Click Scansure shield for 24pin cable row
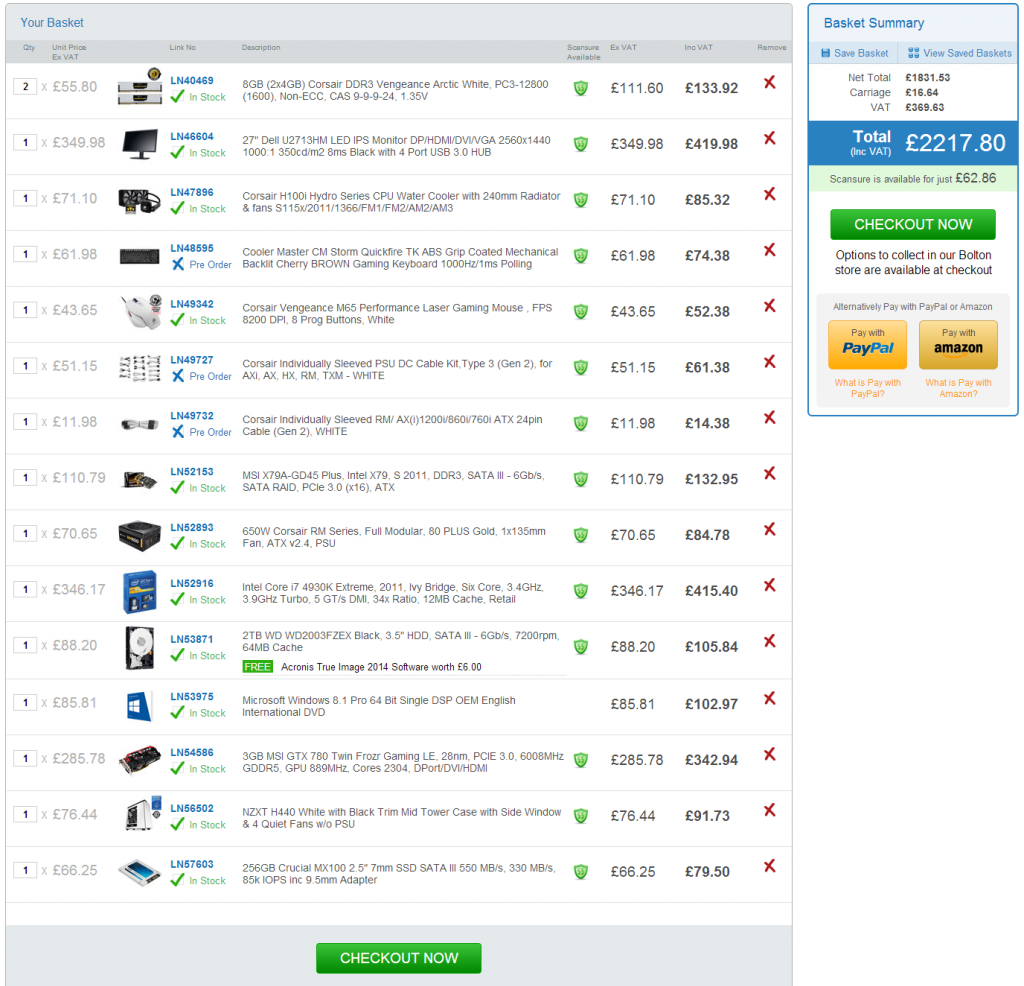Image resolution: width=1024 pixels, height=986 pixels. pyautogui.click(x=581, y=423)
